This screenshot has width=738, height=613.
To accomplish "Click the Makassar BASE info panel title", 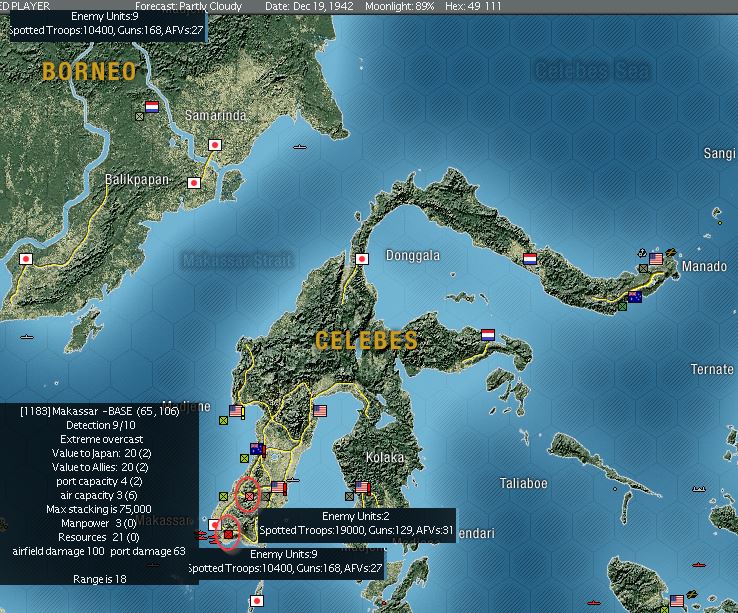I will tap(100, 411).
